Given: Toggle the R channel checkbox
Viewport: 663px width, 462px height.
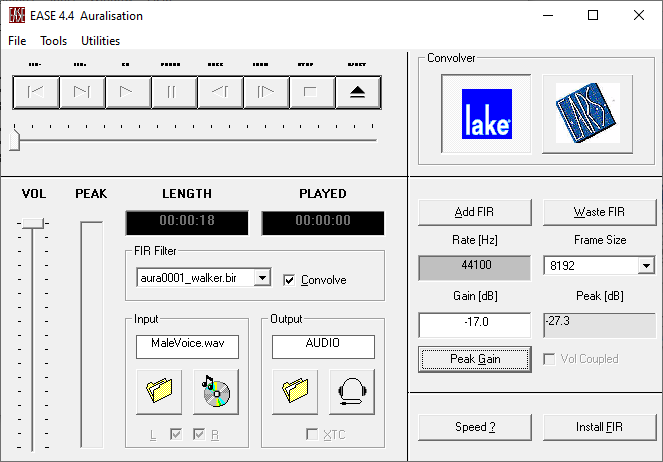Looking at the screenshot, I should 199,434.
